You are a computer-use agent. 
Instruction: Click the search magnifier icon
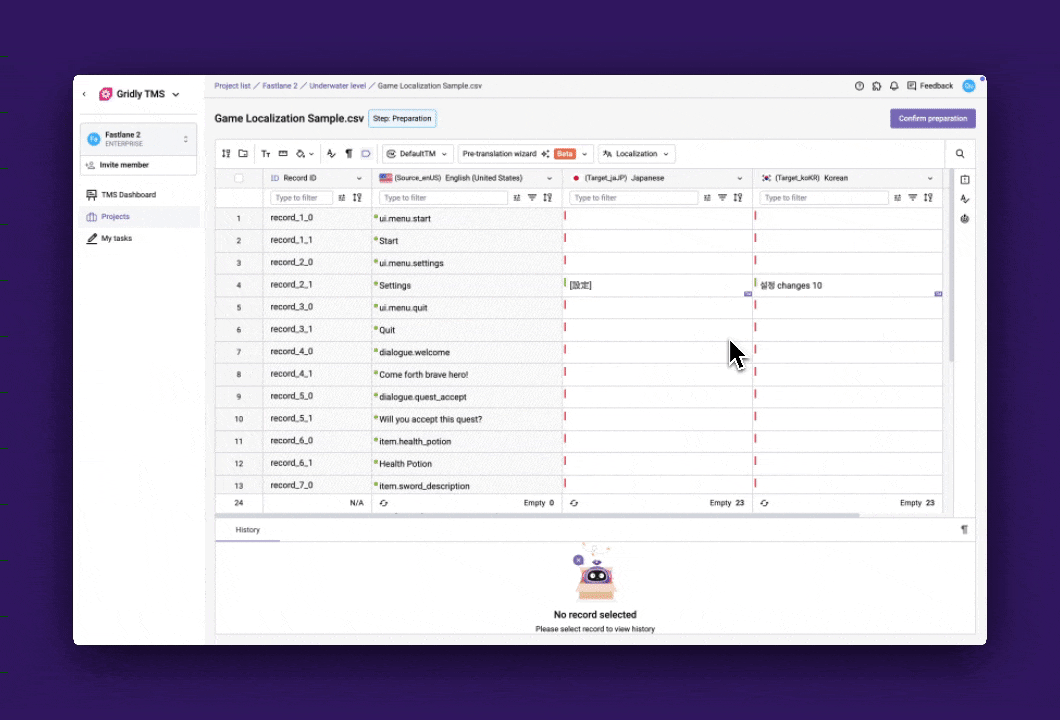(x=960, y=154)
